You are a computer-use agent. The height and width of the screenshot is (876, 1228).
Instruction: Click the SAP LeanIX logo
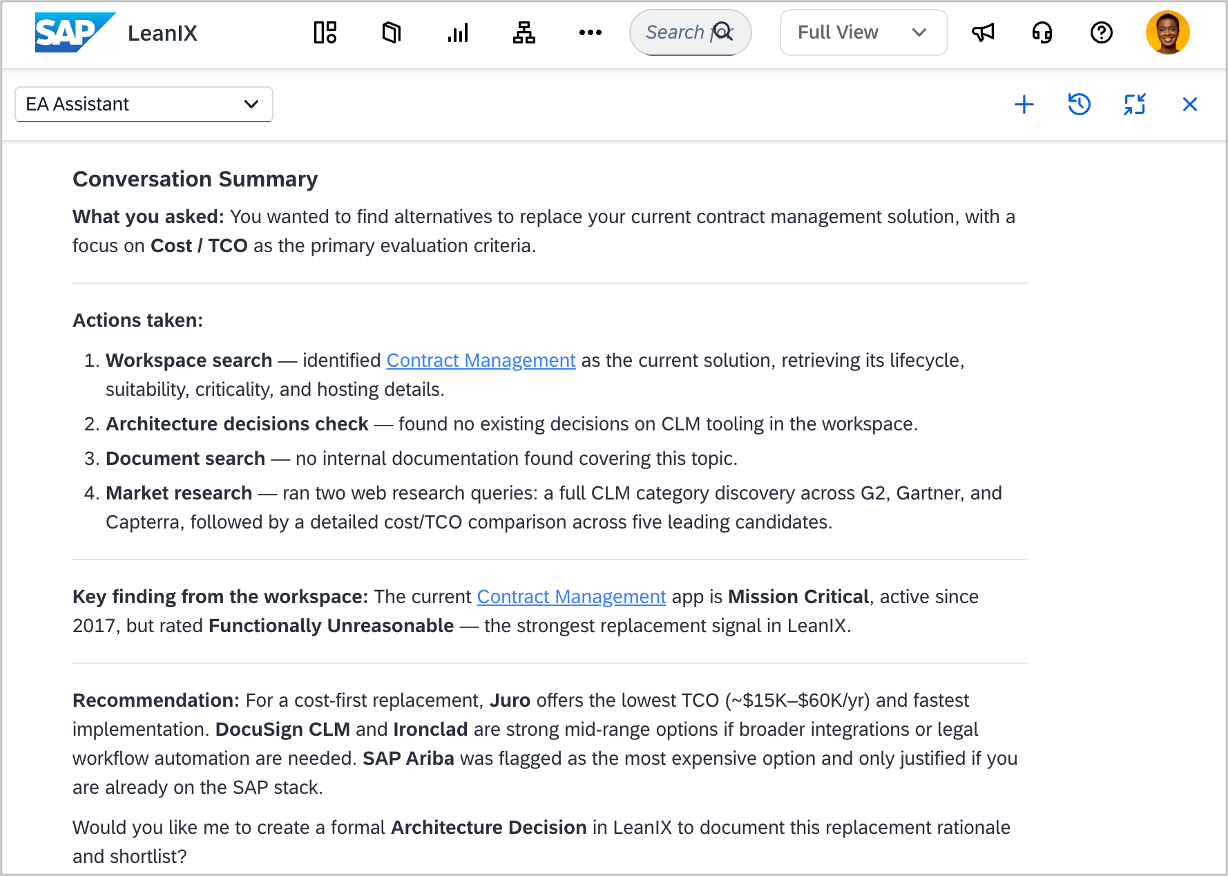pos(116,33)
